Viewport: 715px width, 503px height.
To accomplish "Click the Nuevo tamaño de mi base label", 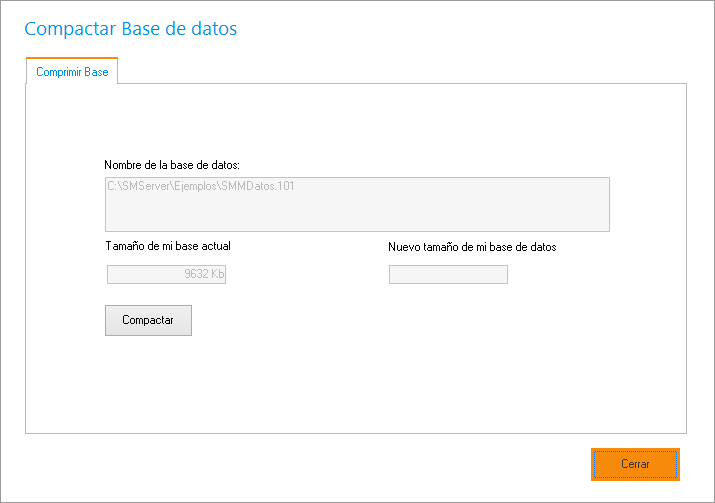I will pyautogui.click(x=472, y=247).
